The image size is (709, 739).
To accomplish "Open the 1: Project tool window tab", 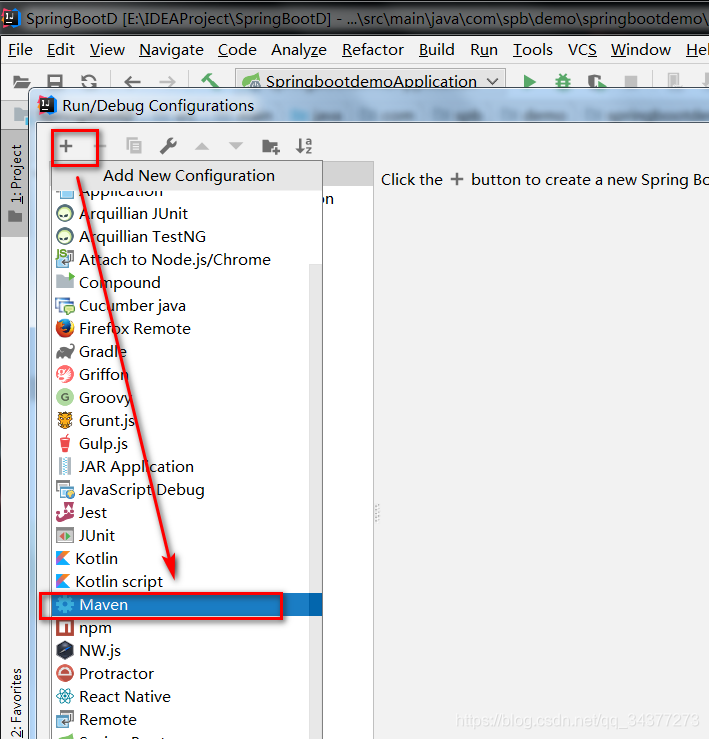I will [16, 183].
